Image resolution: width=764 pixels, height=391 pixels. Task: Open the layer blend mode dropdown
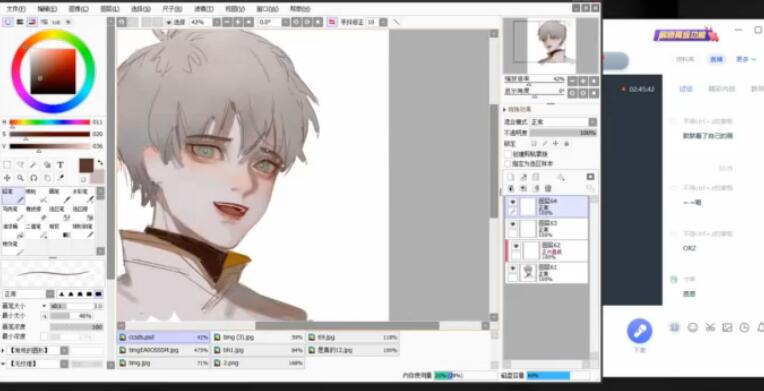[x=563, y=122]
